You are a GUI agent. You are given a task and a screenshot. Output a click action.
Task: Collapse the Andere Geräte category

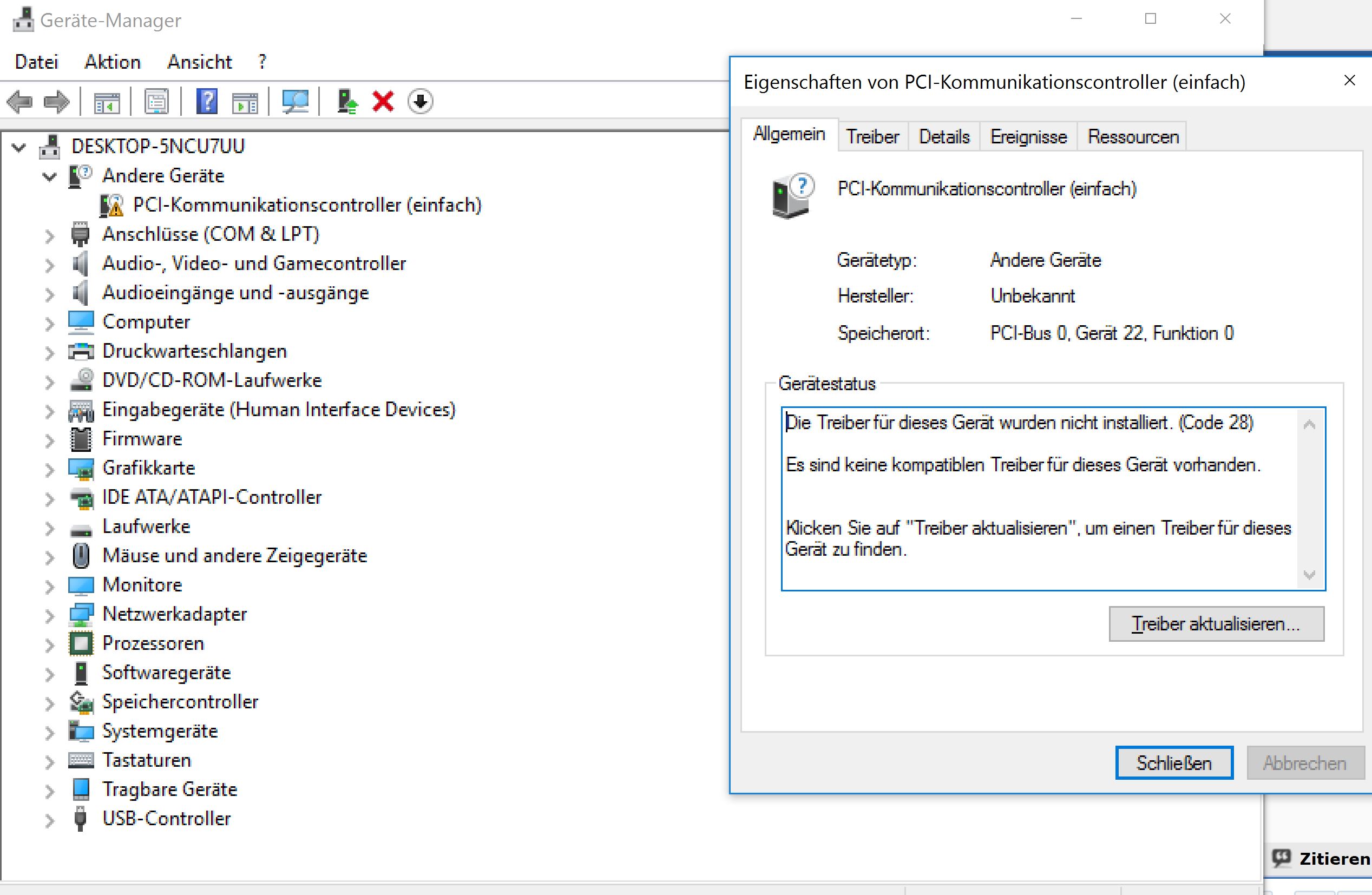(50, 176)
